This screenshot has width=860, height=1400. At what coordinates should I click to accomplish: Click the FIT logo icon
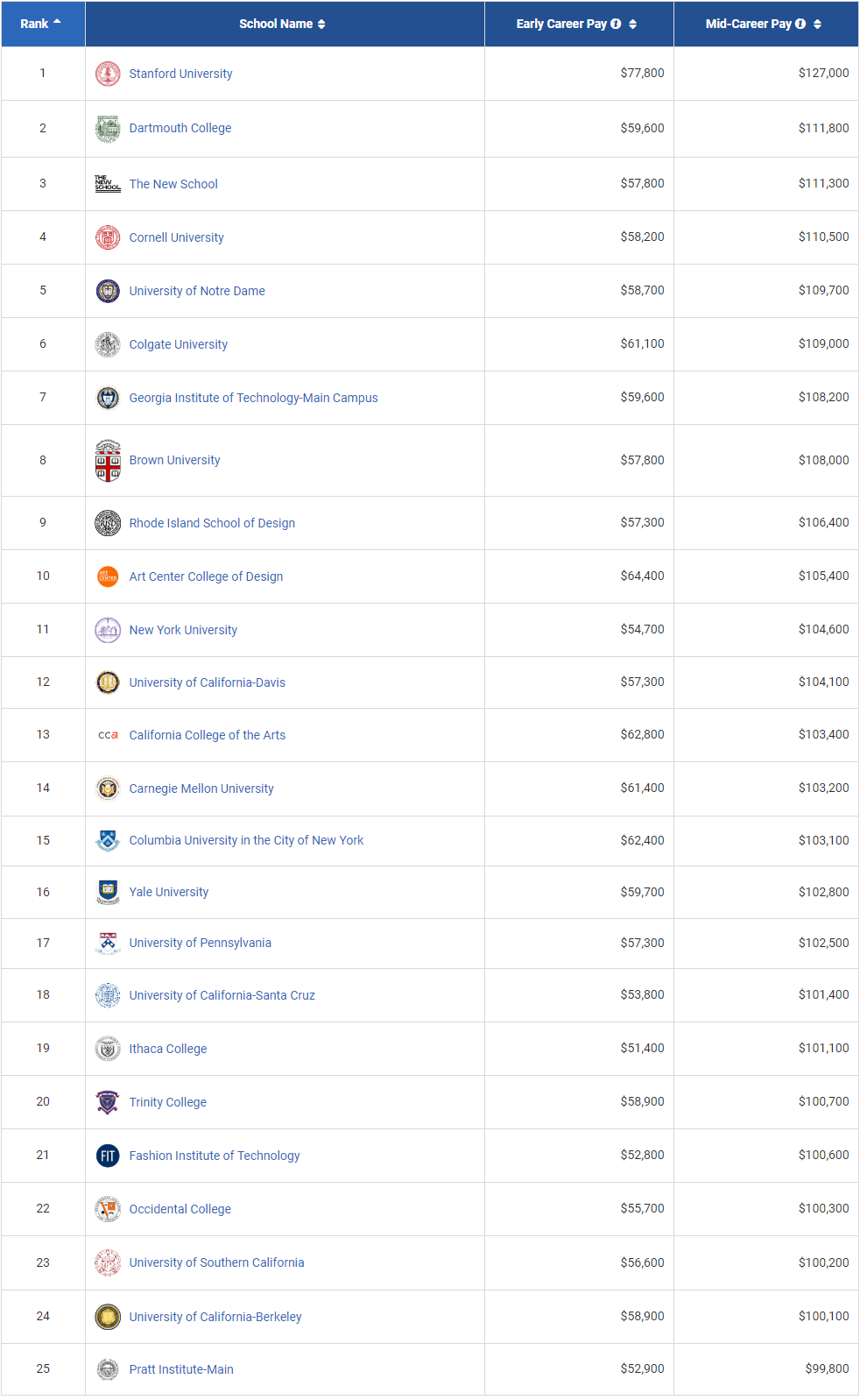pyautogui.click(x=108, y=1156)
